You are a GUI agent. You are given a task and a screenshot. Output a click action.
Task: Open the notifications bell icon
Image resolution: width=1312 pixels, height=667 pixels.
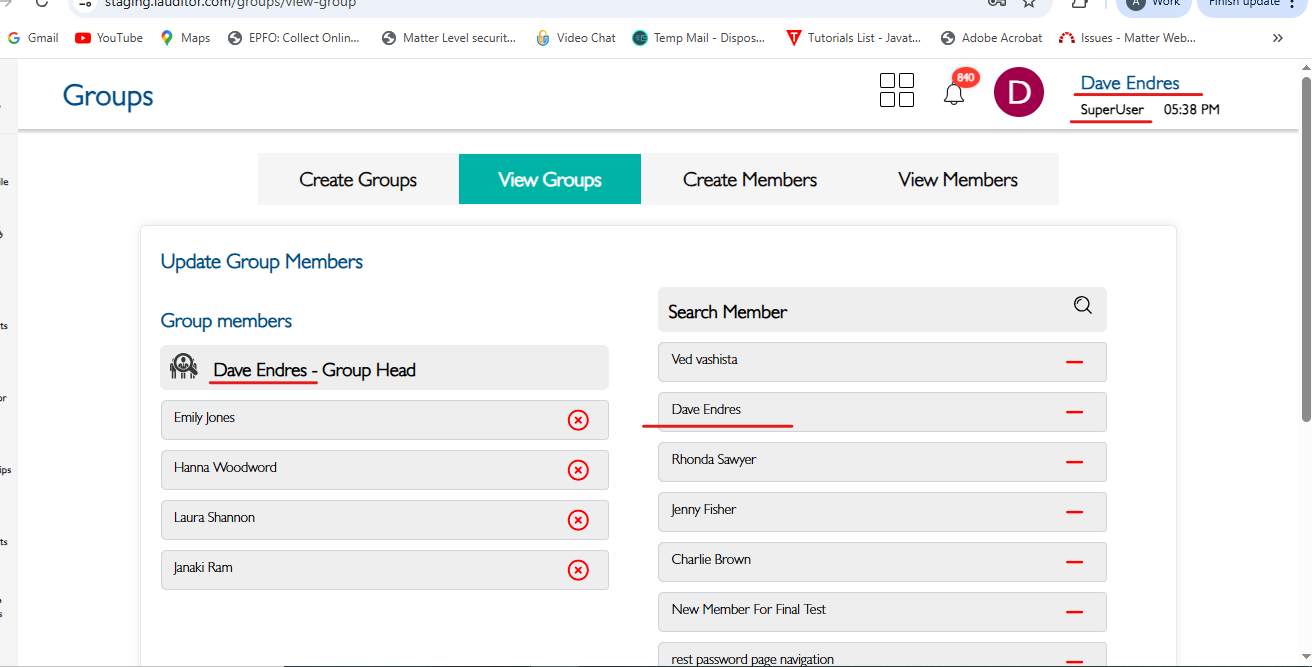(x=954, y=93)
